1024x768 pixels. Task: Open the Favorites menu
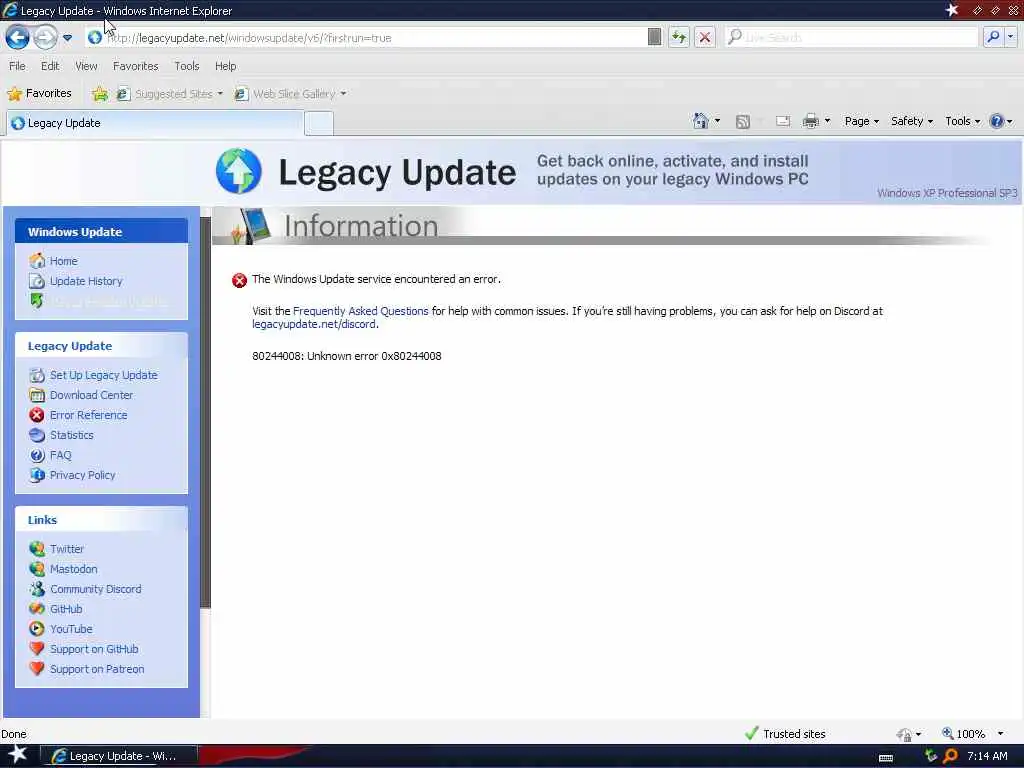135,66
